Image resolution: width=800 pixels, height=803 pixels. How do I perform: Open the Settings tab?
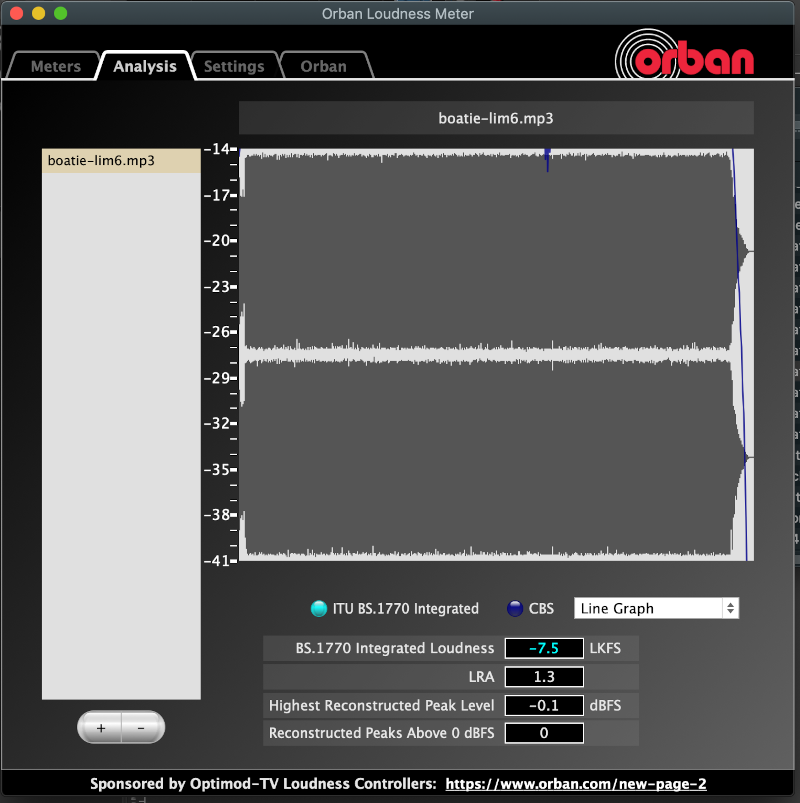234,67
